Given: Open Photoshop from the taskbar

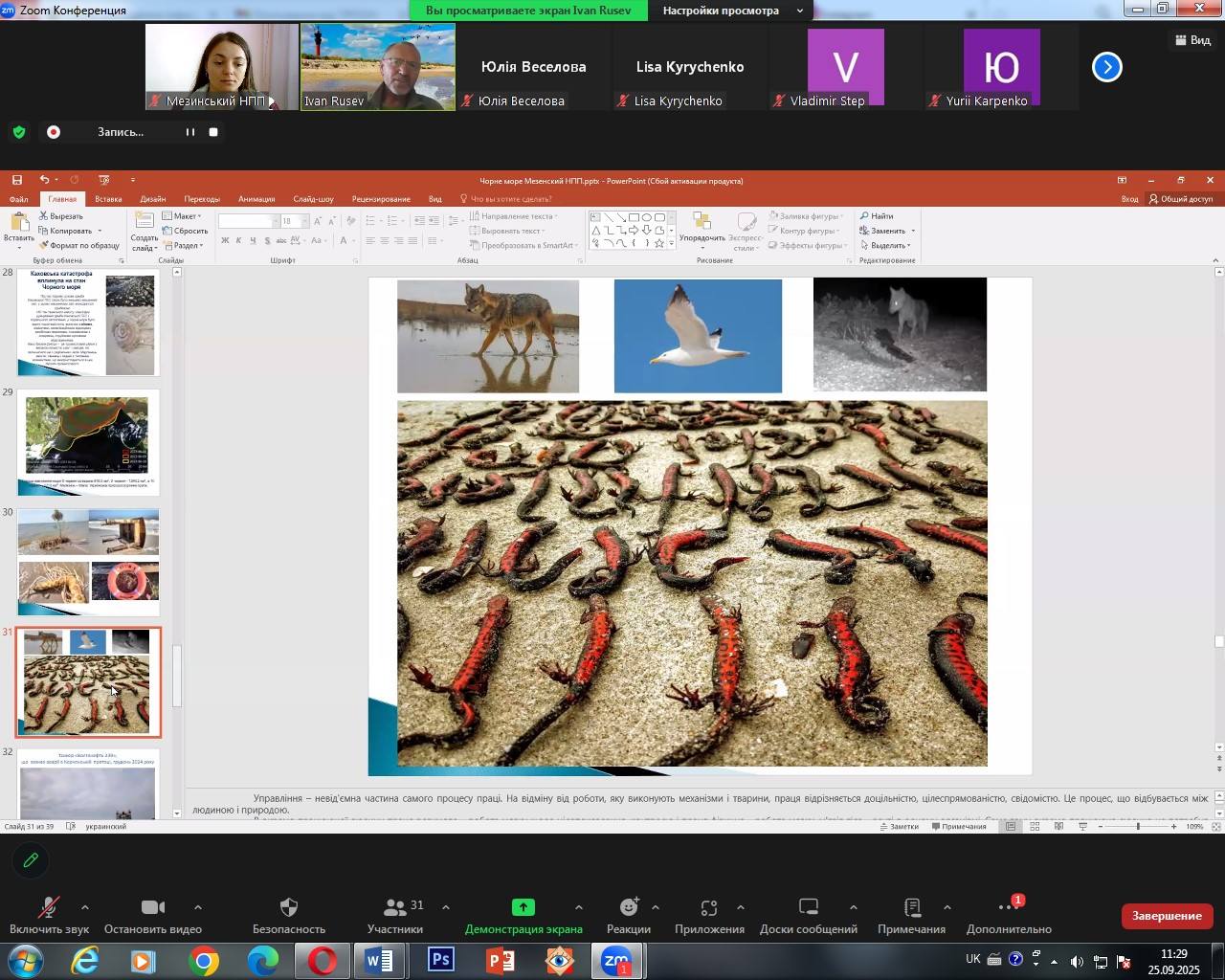Looking at the screenshot, I should (x=440, y=961).
